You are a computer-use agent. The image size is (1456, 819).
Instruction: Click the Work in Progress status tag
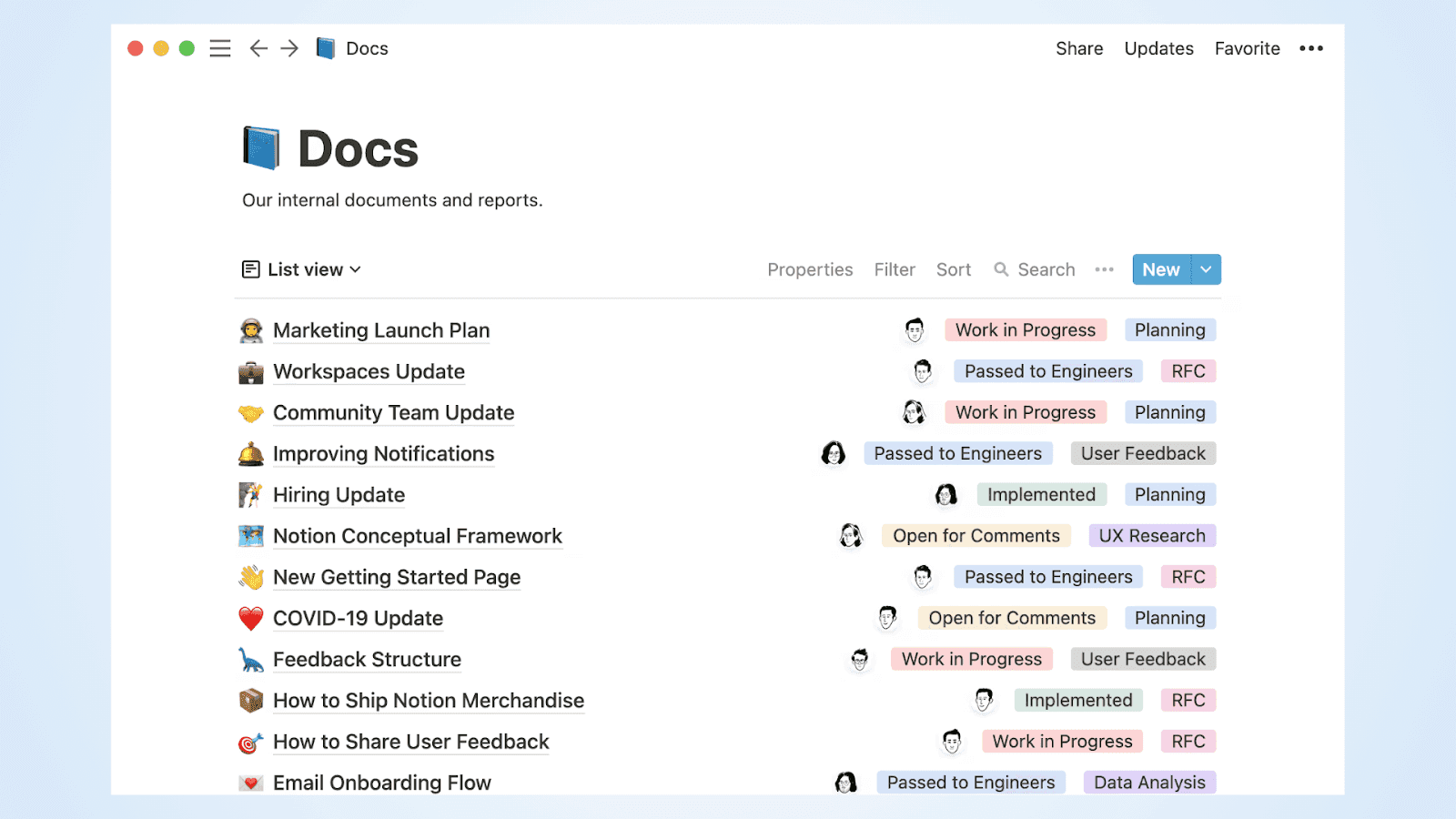(x=1026, y=329)
